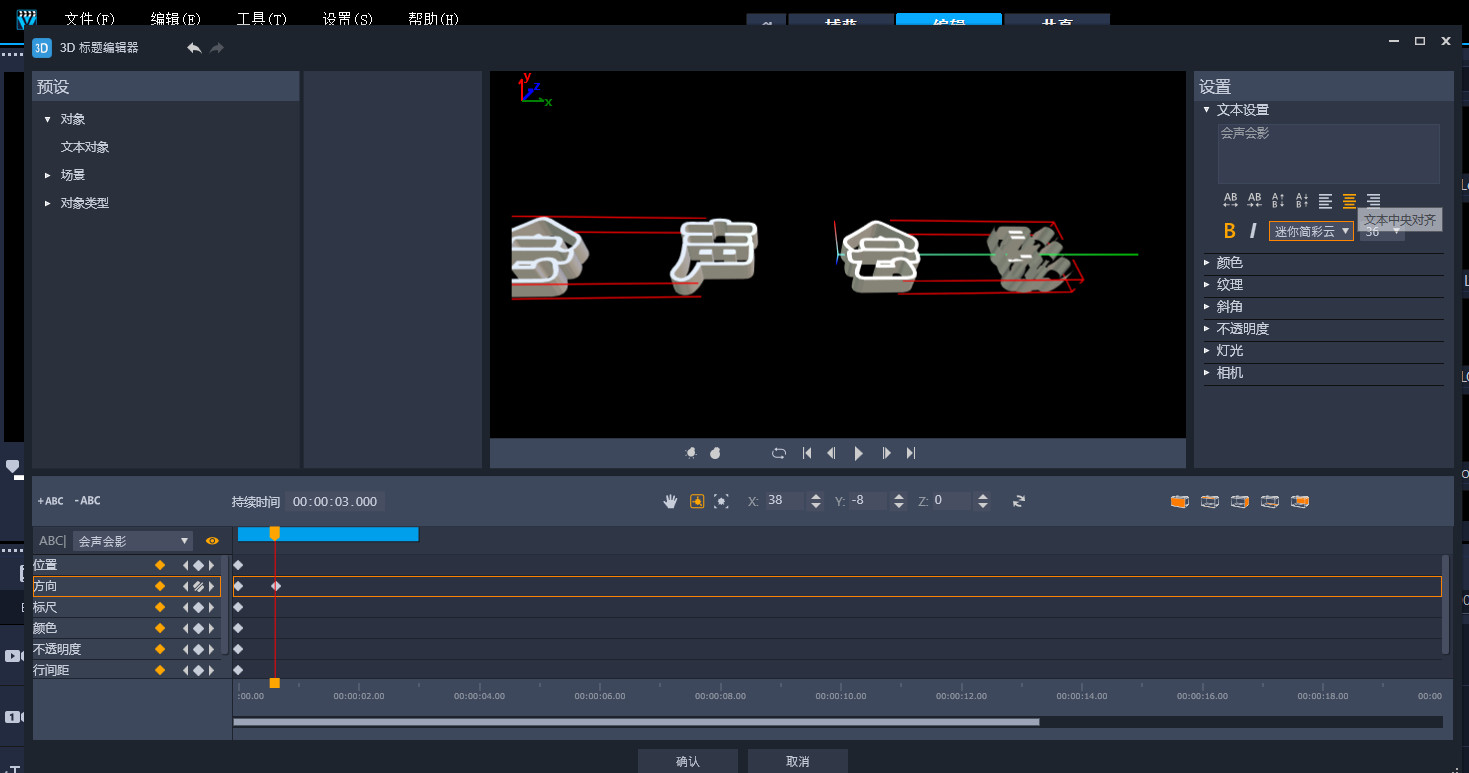Select the resize tool with dashed frame
Image resolution: width=1469 pixels, height=773 pixels.
[721, 501]
